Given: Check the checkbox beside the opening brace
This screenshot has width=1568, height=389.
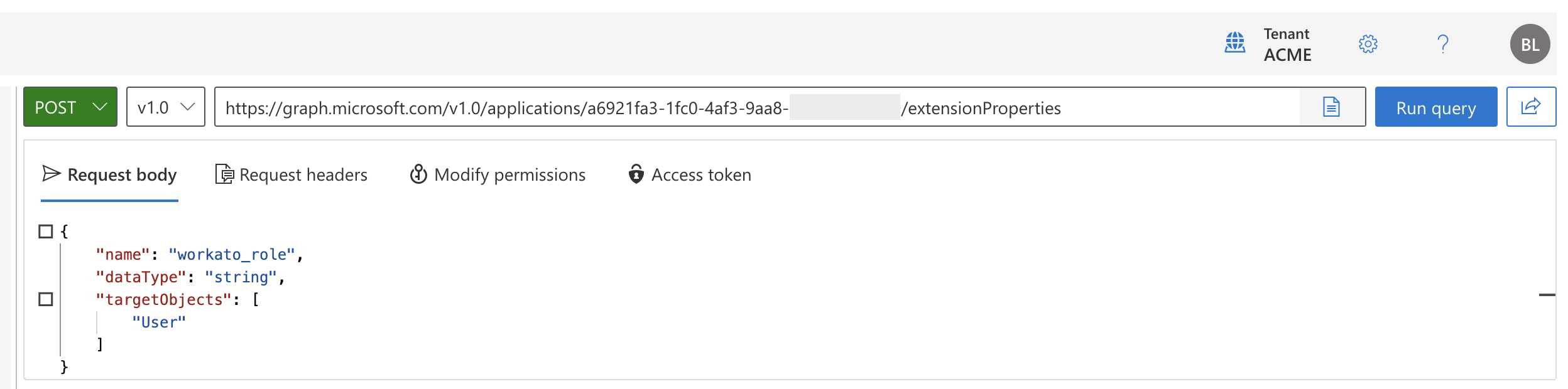Looking at the screenshot, I should tap(45, 232).
